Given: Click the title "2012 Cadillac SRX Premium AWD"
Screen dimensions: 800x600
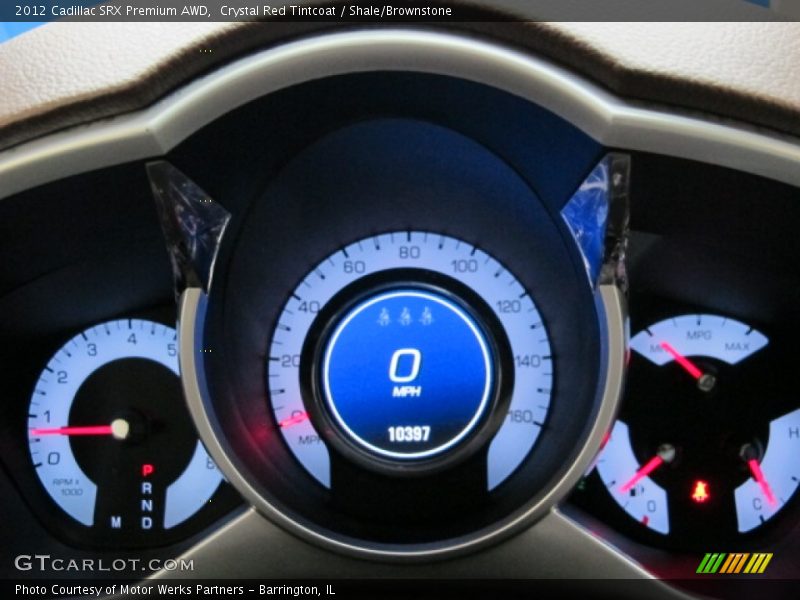Looking at the screenshot, I should (x=113, y=11).
